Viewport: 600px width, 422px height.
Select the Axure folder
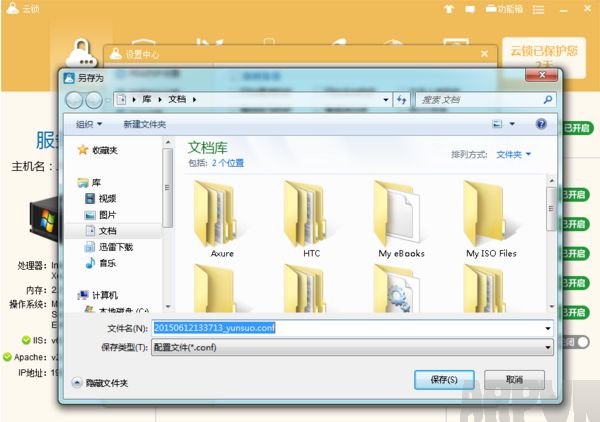point(222,219)
